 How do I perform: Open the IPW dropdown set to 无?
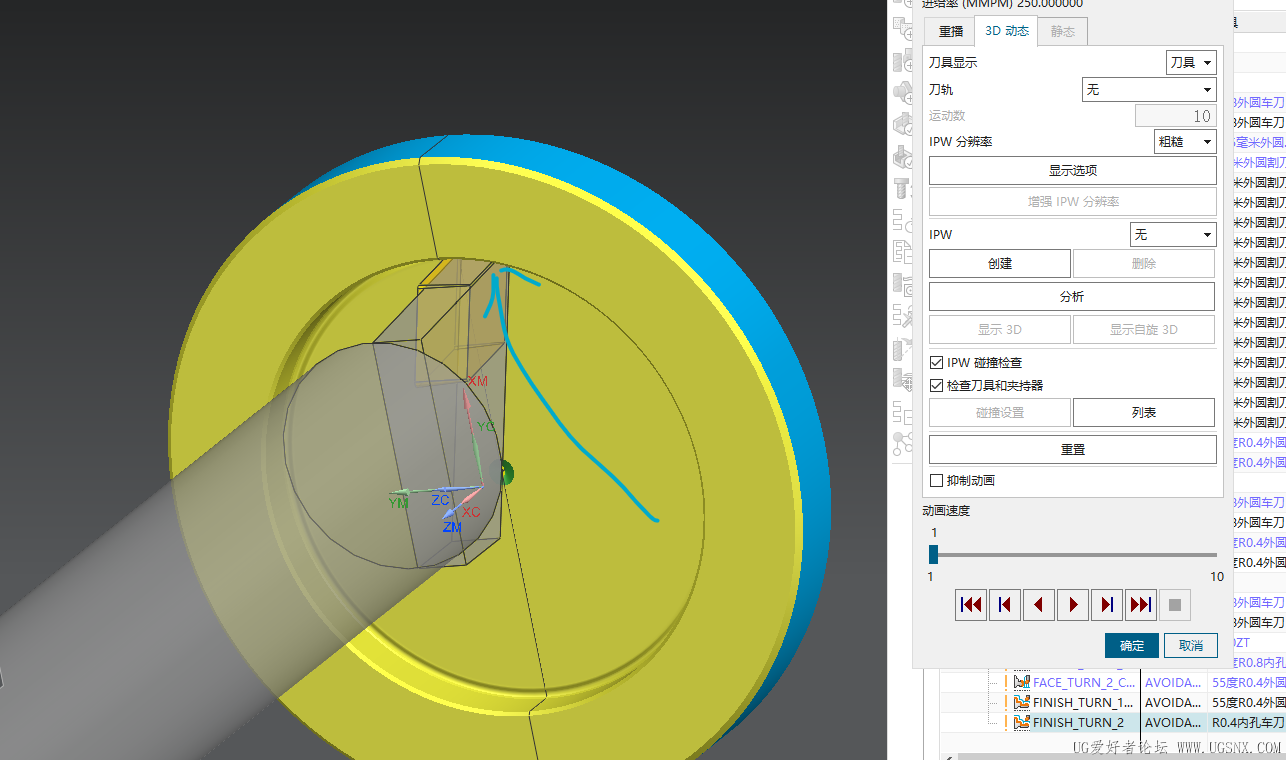click(x=1173, y=235)
